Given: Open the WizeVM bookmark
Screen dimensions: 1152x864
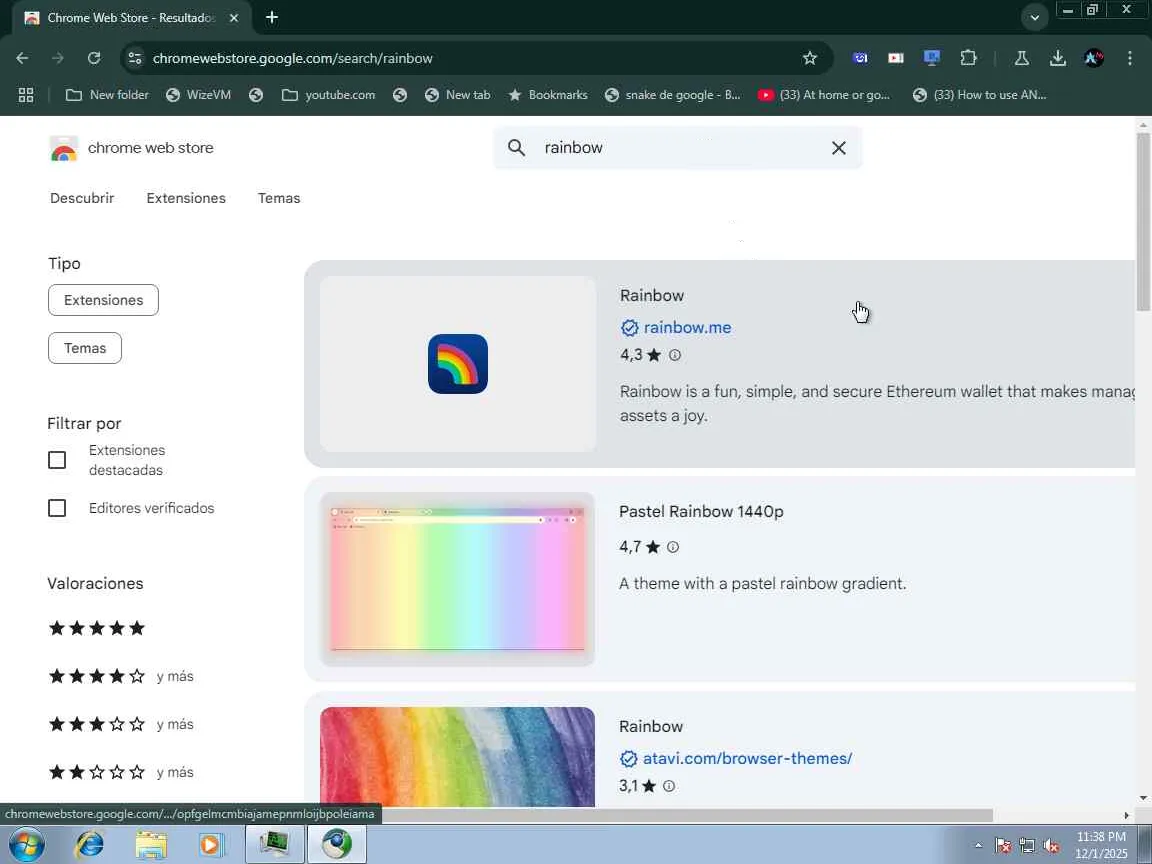Looking at the screenshot, I should (198, 95).
